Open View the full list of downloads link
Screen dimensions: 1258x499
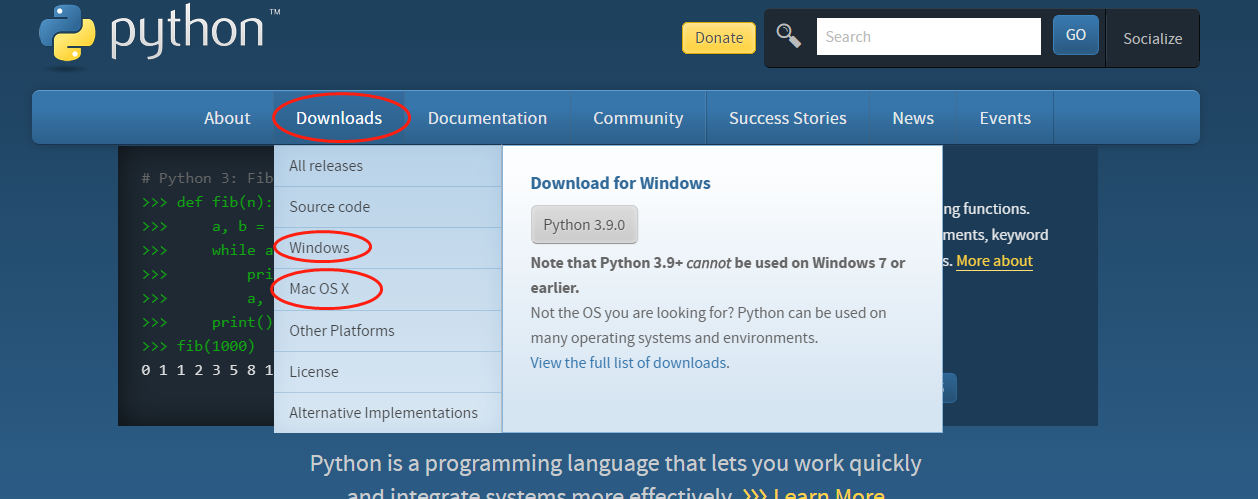pyautogui.click(x=630, y=362)
